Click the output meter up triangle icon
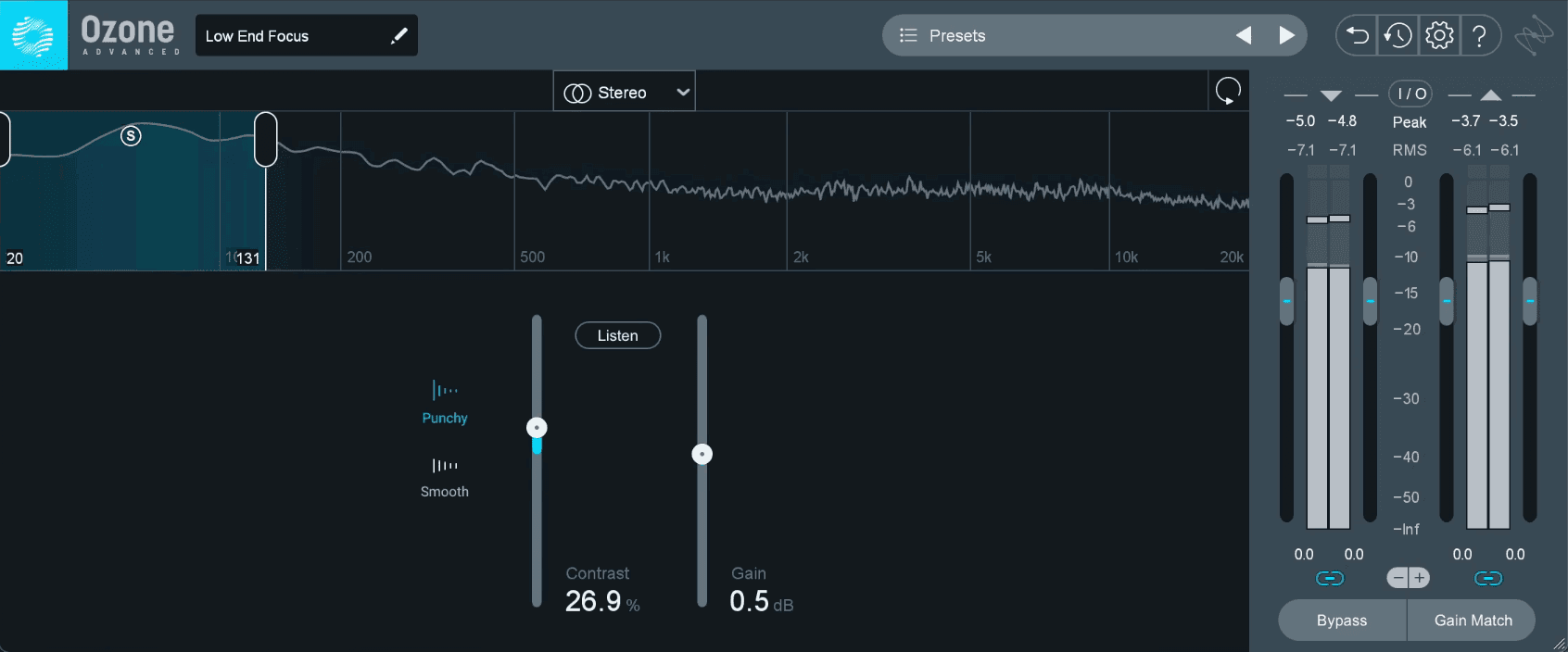The image size is (1568, 652). (x=1490, y=95)
